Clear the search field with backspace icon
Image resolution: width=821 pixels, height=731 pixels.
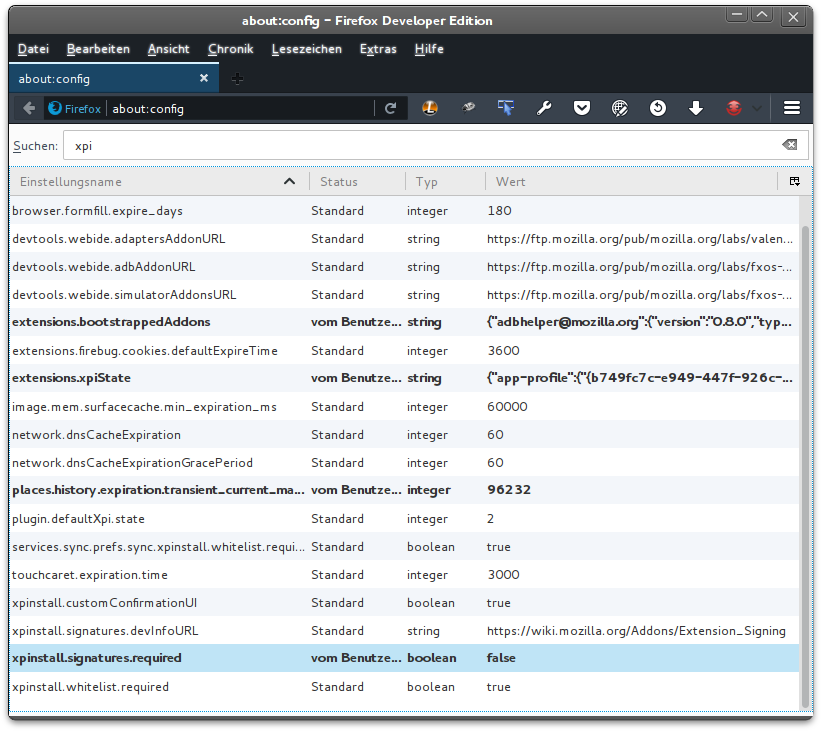[790, 145]
